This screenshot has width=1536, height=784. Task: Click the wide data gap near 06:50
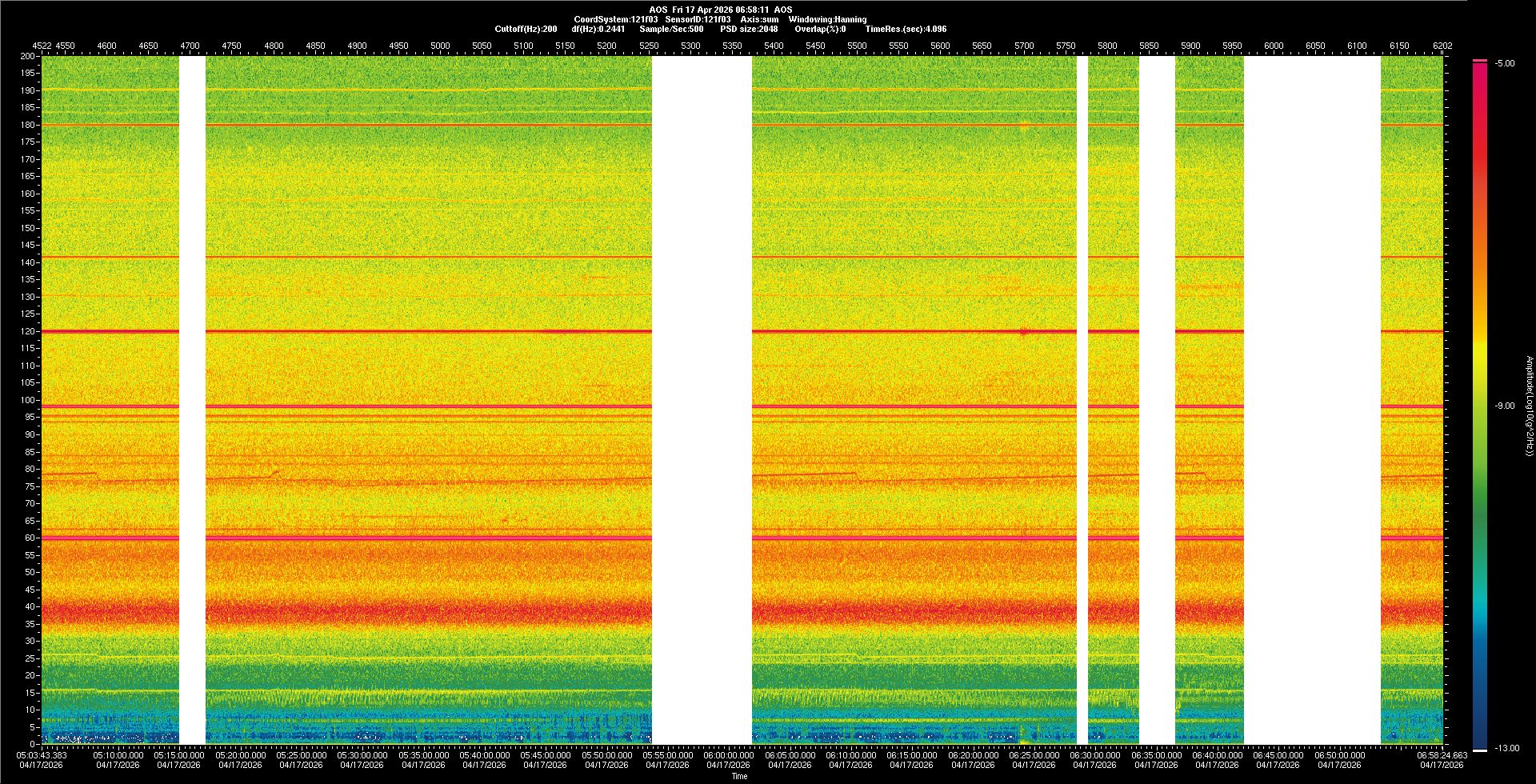coord(1312,400)
